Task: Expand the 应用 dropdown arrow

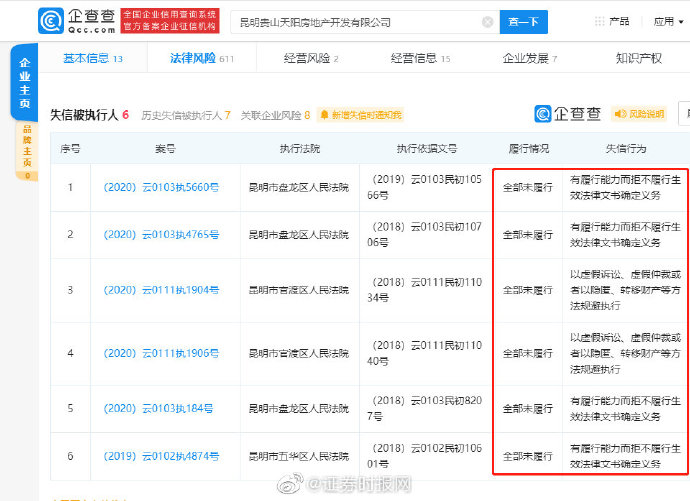Action: pos(681,22)
